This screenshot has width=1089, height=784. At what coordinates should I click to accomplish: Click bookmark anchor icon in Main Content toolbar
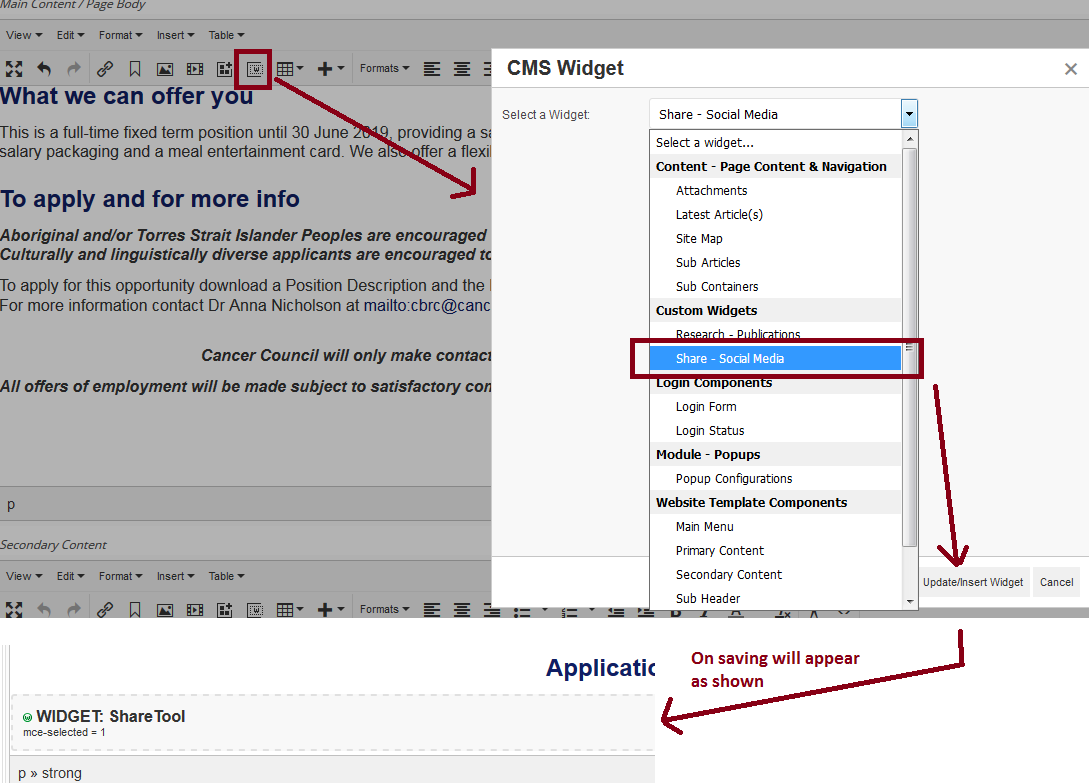click(x=135, y=69)
